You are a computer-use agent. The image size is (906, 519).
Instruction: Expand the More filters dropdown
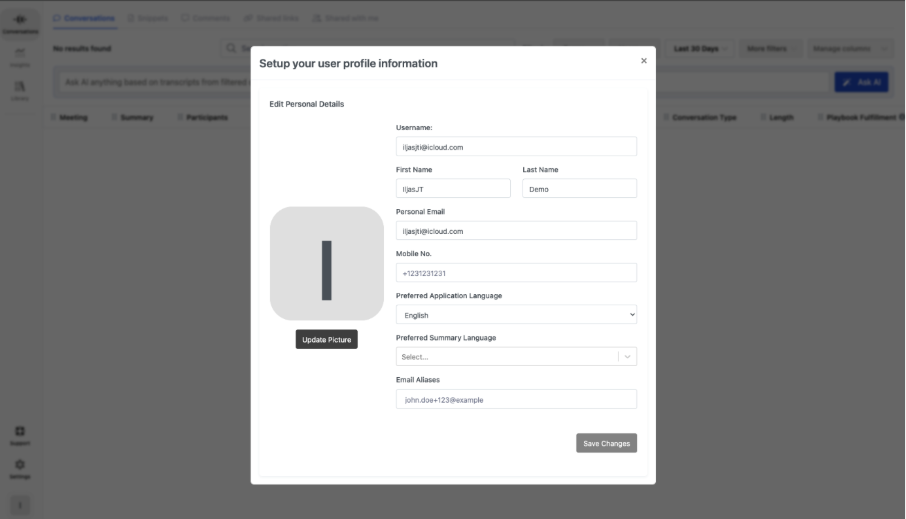(771, 48)
